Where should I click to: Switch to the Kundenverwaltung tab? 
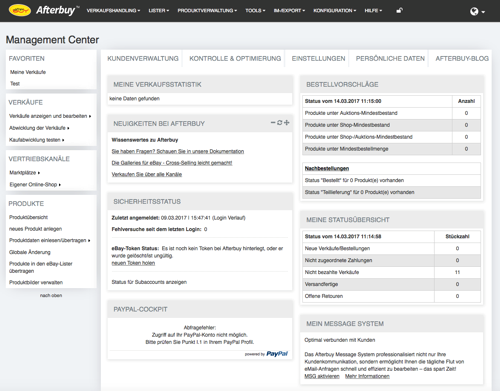click(143, 59)
